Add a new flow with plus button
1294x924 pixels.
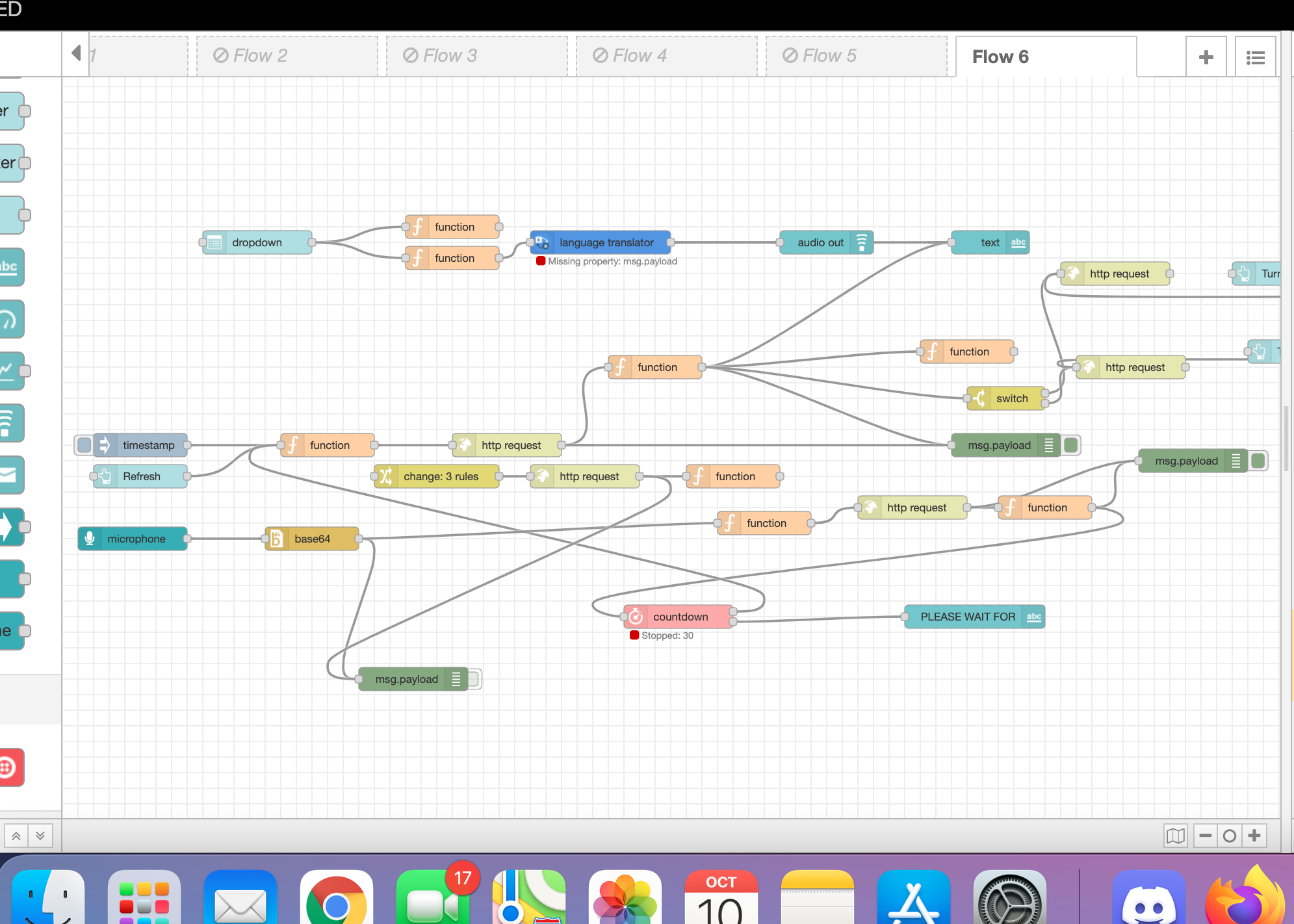pos(1206,58)
